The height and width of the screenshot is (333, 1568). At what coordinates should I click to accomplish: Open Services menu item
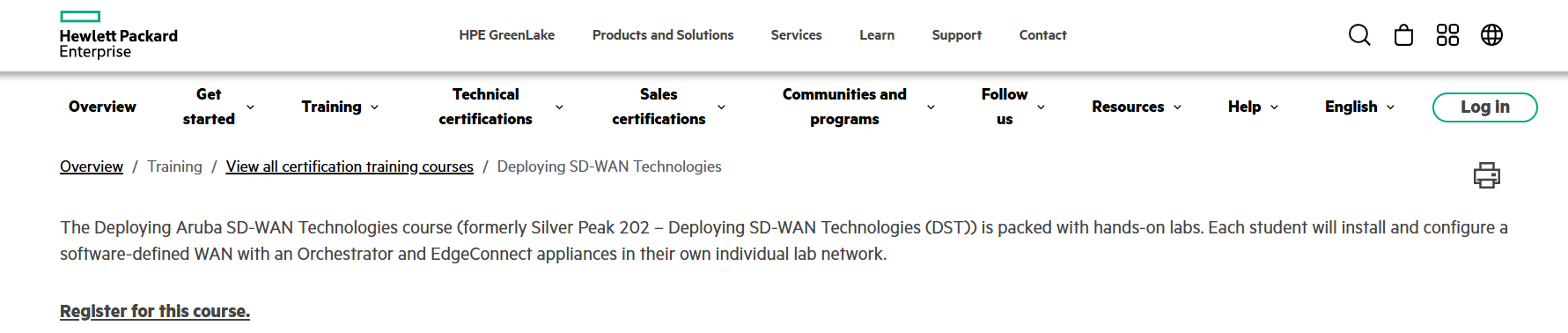796,35
